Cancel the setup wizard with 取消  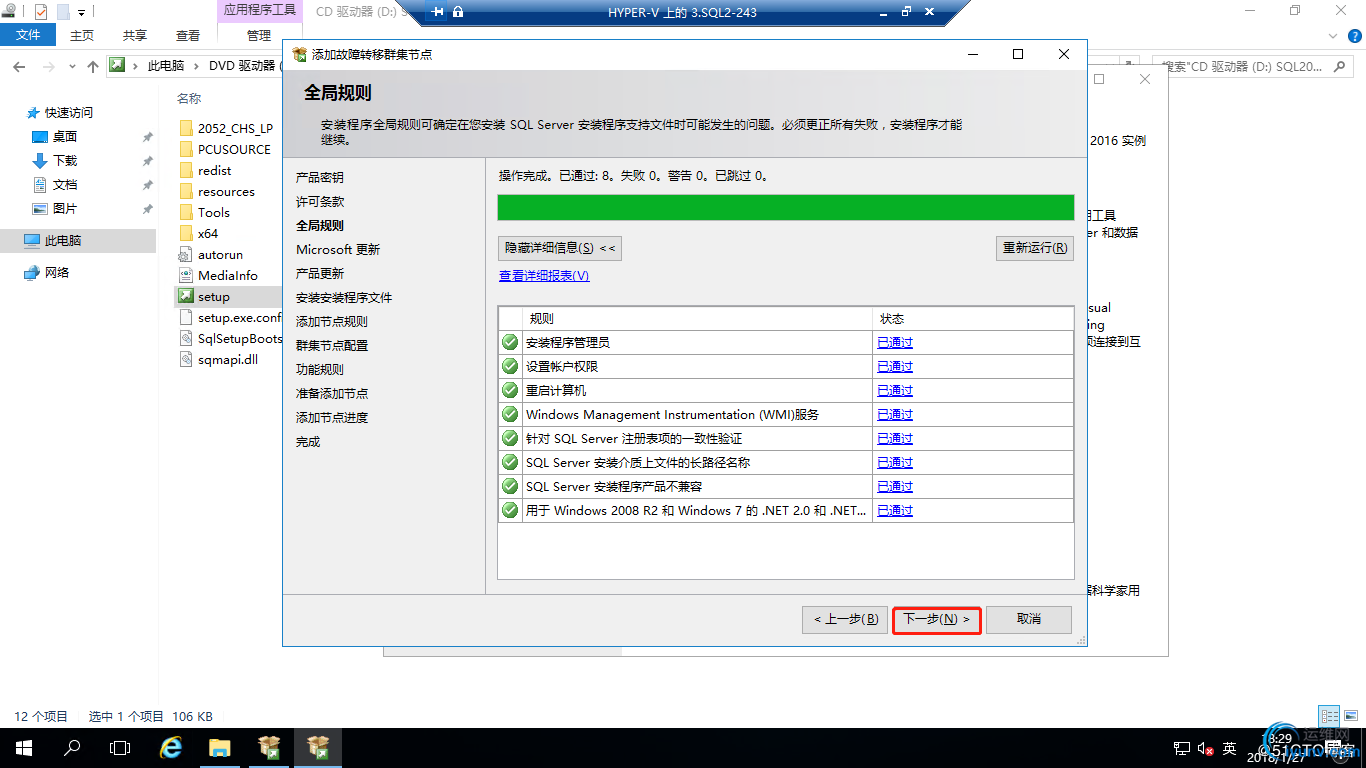pyautogui.click(x=1029, y=619)
